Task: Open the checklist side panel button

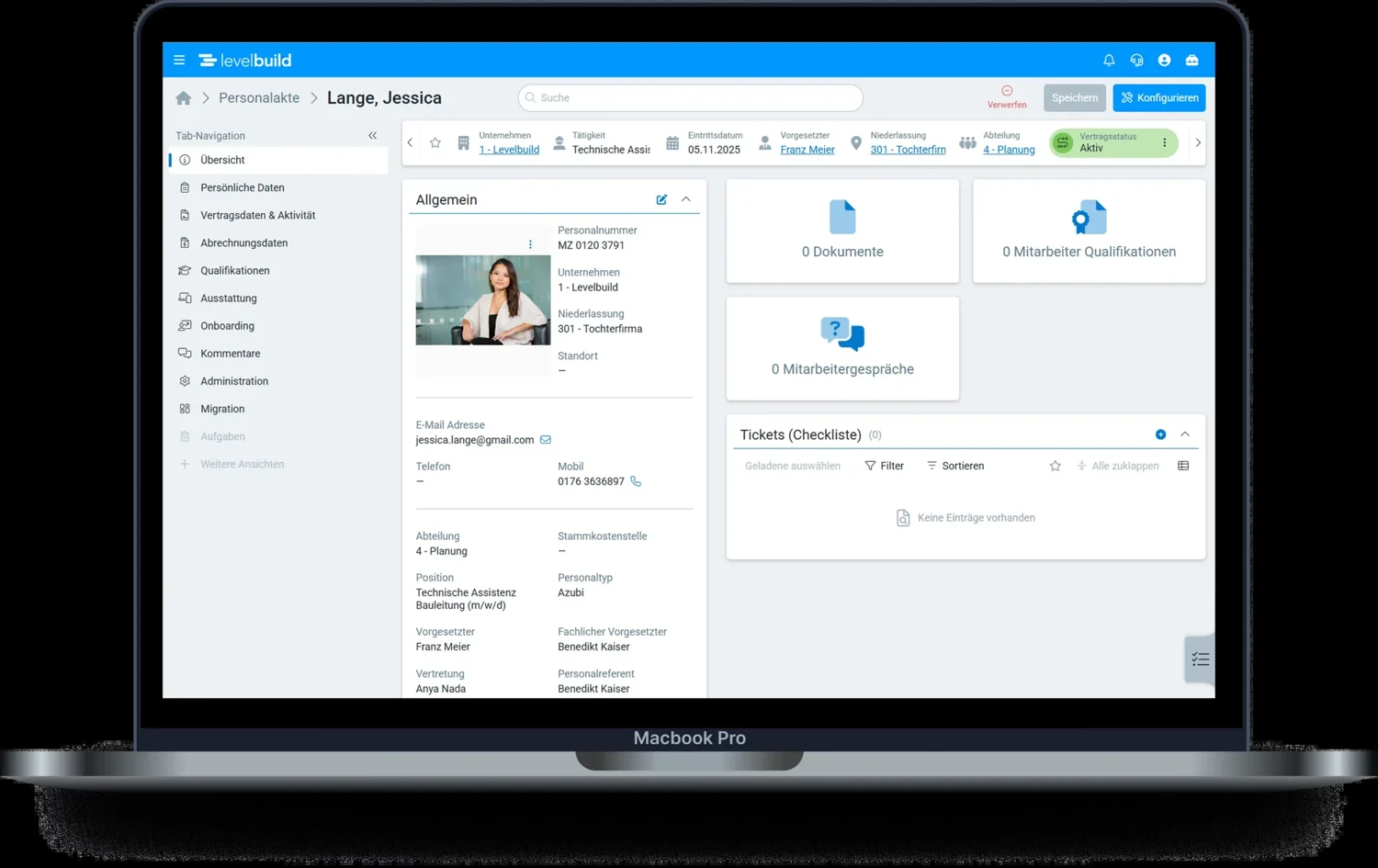Action: click(1200, 659)
